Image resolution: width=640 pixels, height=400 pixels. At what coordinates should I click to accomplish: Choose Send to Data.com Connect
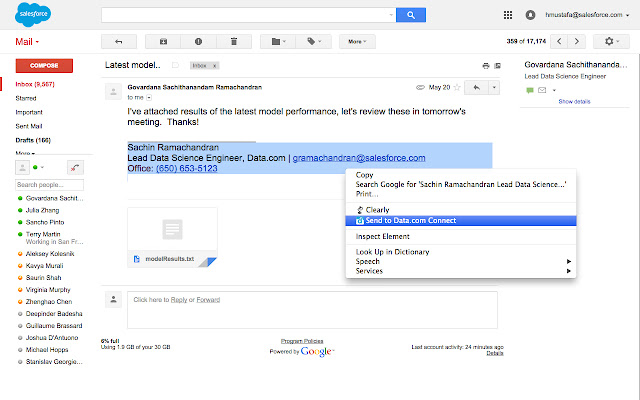(x=461, y=220)
